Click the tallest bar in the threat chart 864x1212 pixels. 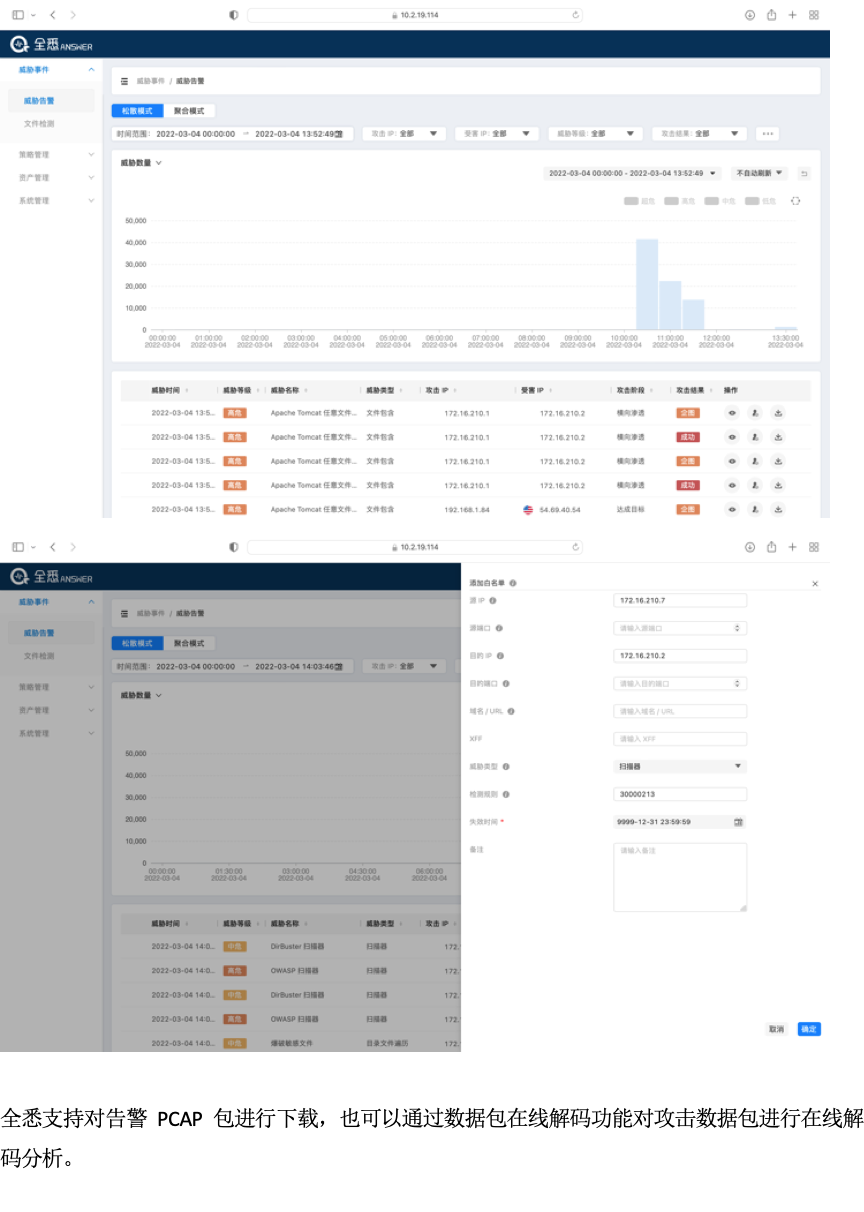[x=647, y=284]
